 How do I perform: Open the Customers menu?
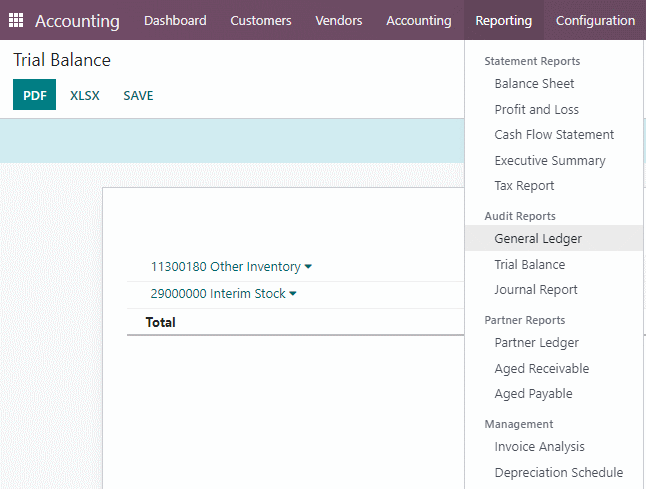click(261, 20)
